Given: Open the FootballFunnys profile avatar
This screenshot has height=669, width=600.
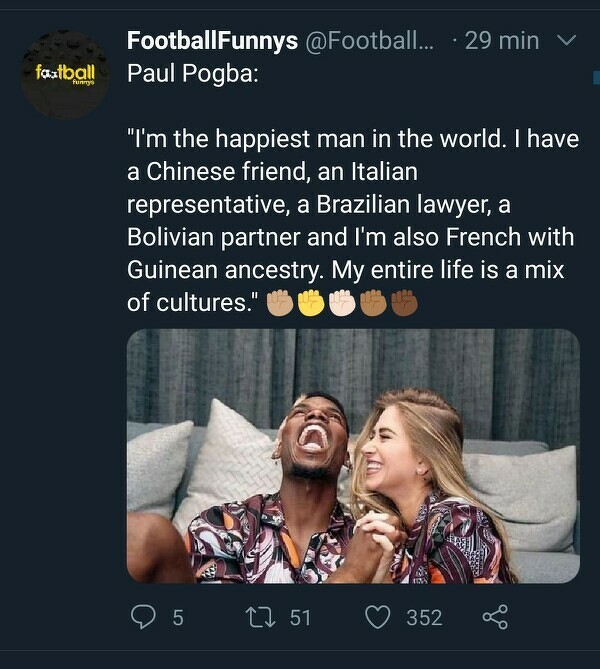Looking at the screenshot, I should [64, 75].
